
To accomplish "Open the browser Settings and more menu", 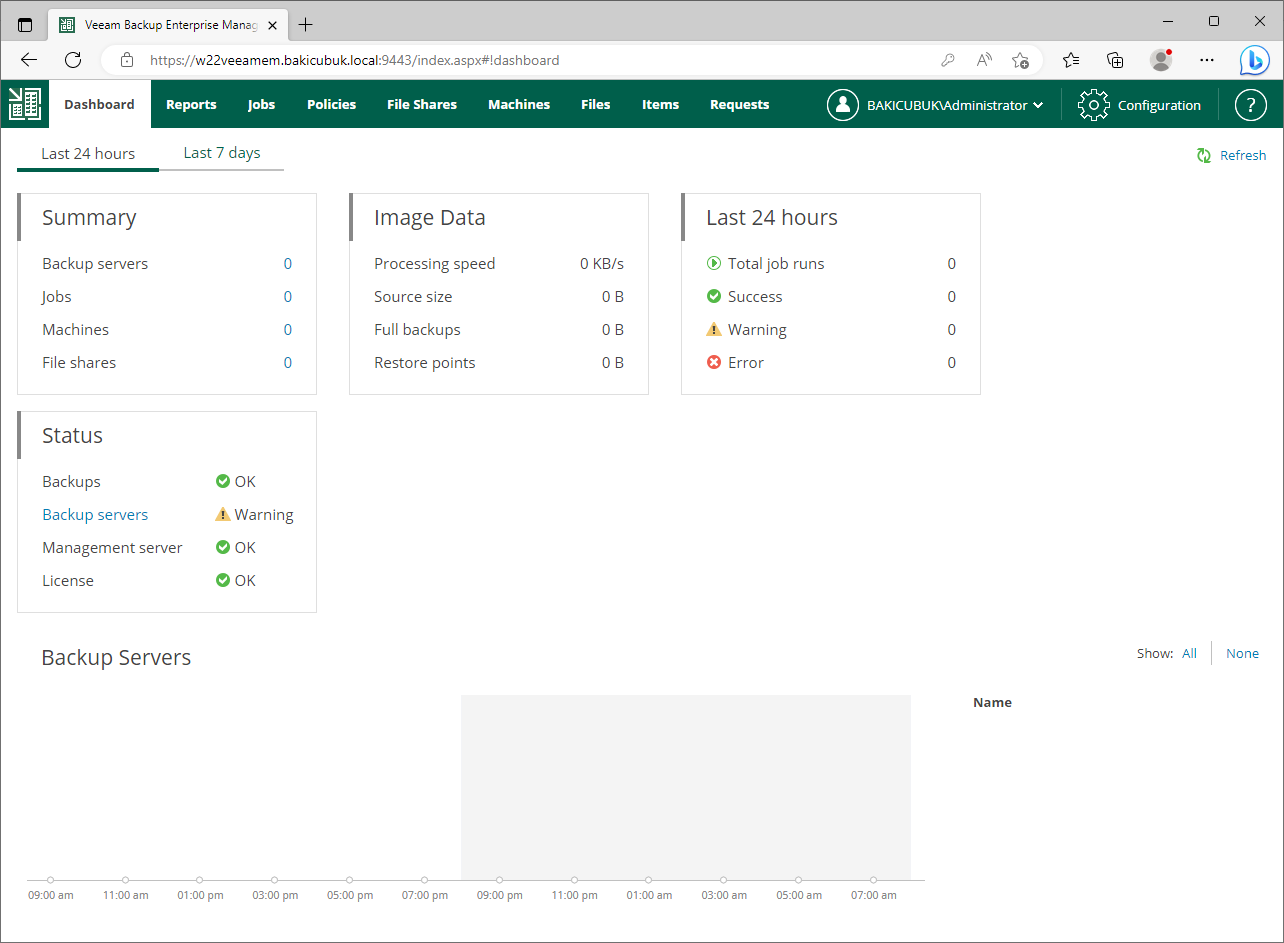I will point(1207,60).
